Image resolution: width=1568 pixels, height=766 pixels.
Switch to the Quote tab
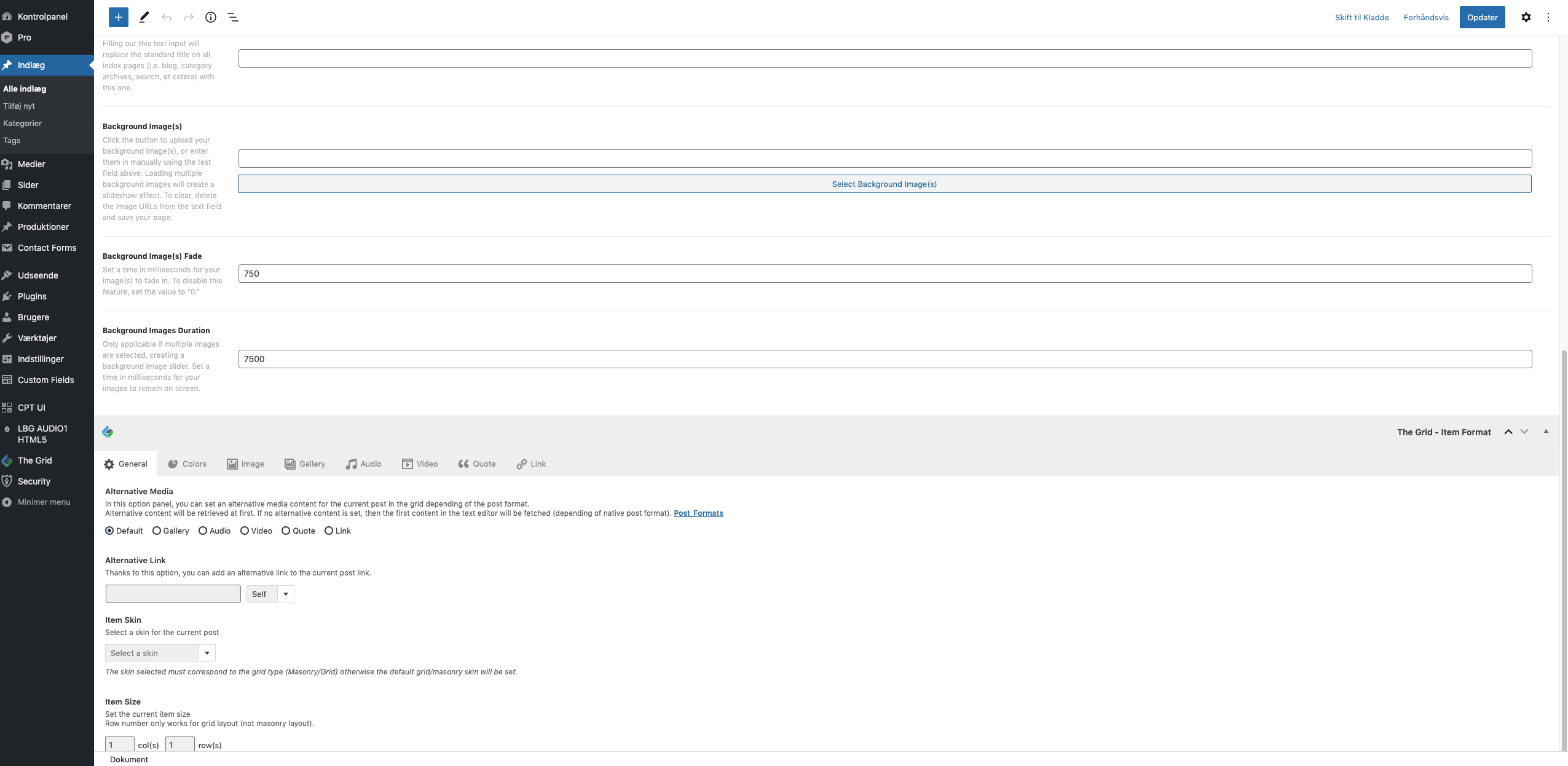tap(477, 464)
